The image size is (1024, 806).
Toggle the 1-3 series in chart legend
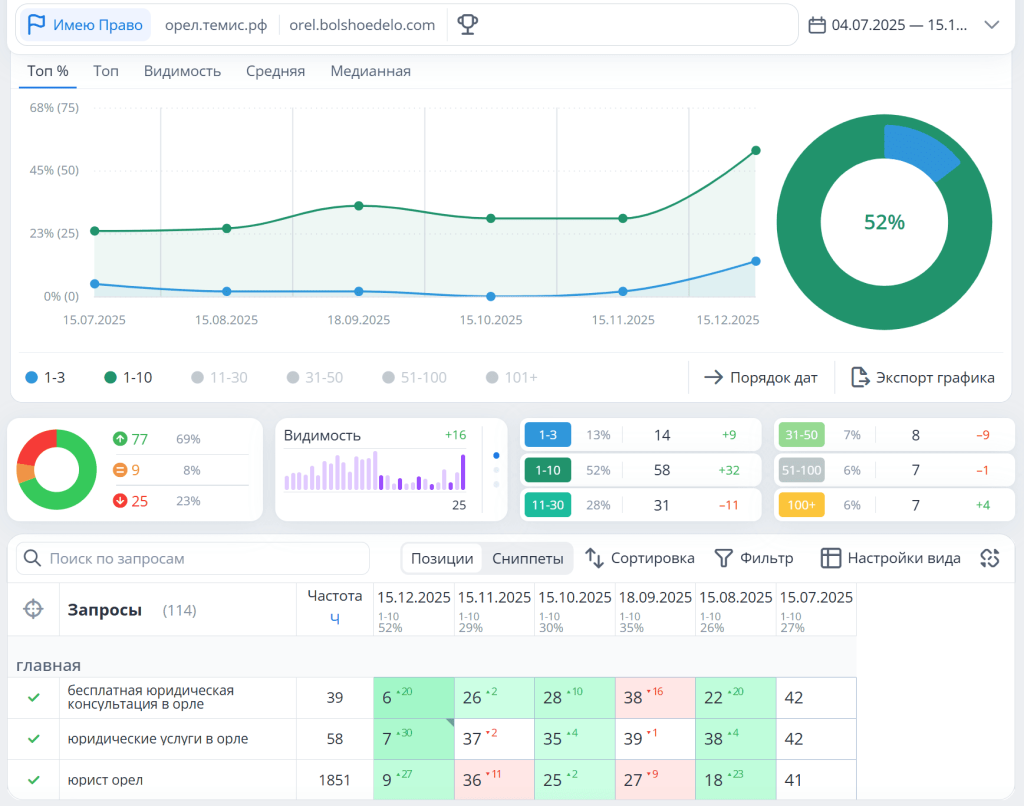[45, 377]
